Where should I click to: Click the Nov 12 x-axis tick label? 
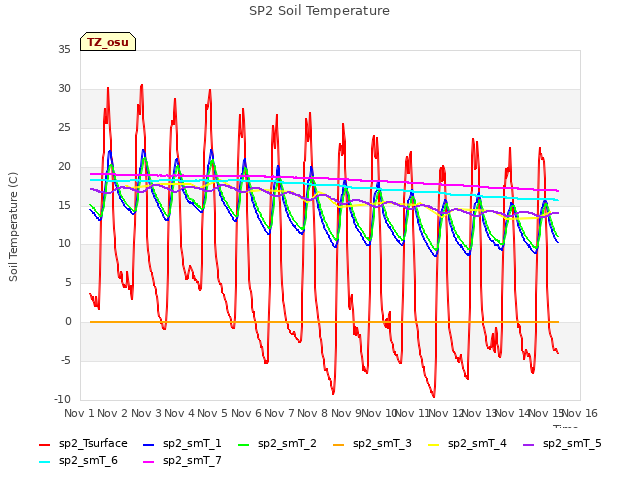pos(446,413)
